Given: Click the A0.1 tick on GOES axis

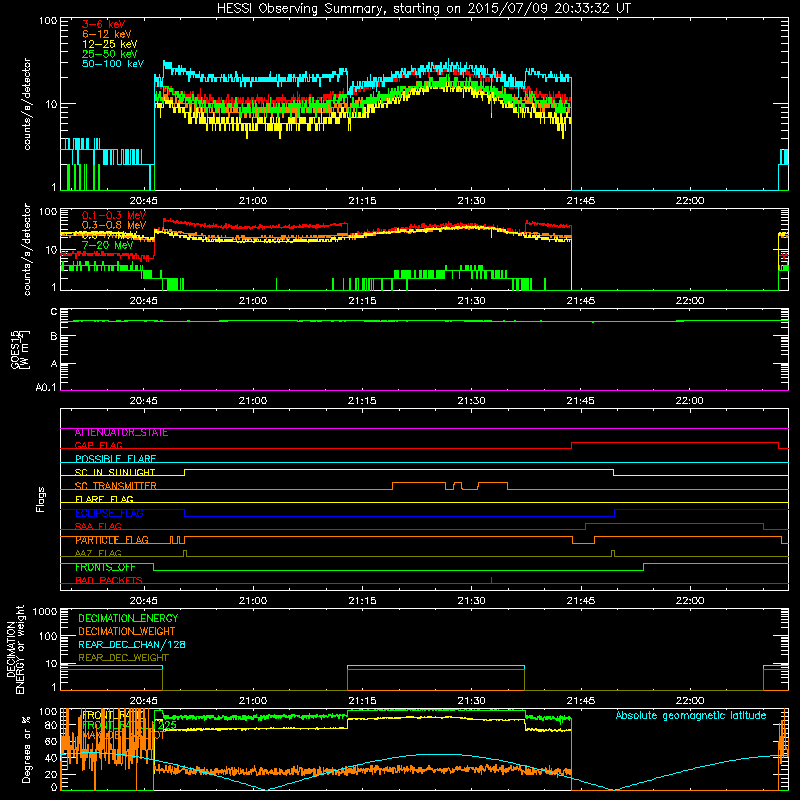Looking at the screenshot, I should [46, 388].
